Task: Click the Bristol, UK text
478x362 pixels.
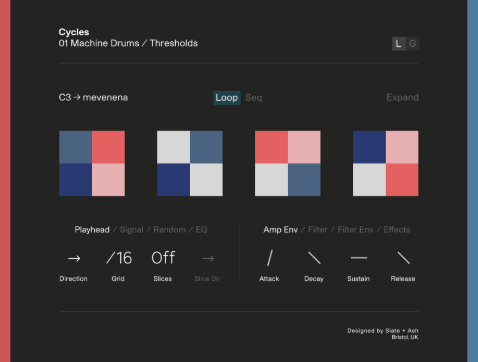Action: click(405, 337)
